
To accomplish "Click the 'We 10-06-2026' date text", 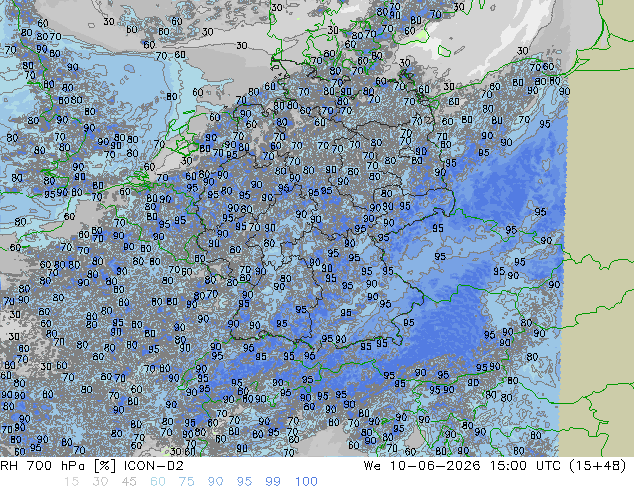I will pyautogui.click(x=422, y=466).
